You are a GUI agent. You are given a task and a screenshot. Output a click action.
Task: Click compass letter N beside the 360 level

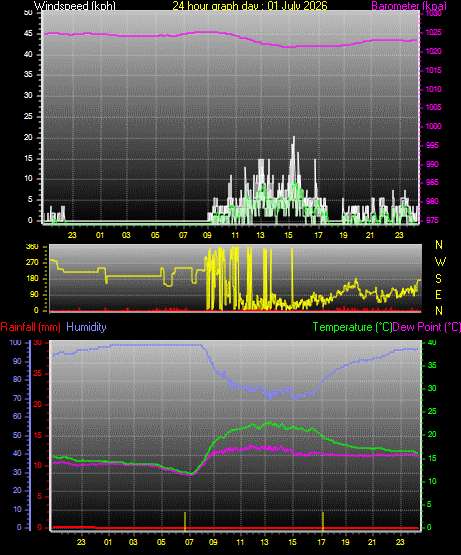pyautogui.click(x=439, y=245)
